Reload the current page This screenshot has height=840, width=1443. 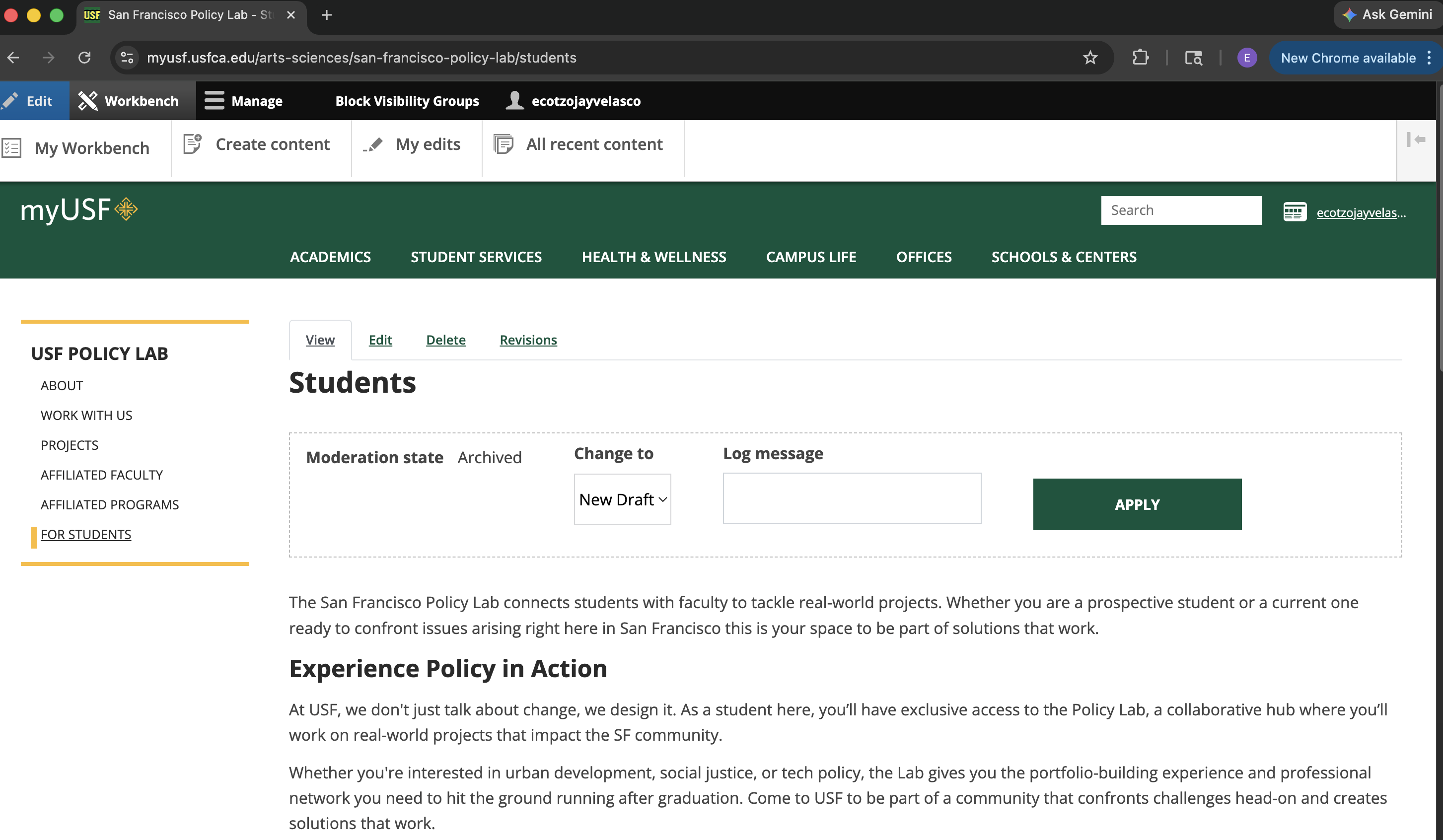pyautogui.click(x=84, y=57)
